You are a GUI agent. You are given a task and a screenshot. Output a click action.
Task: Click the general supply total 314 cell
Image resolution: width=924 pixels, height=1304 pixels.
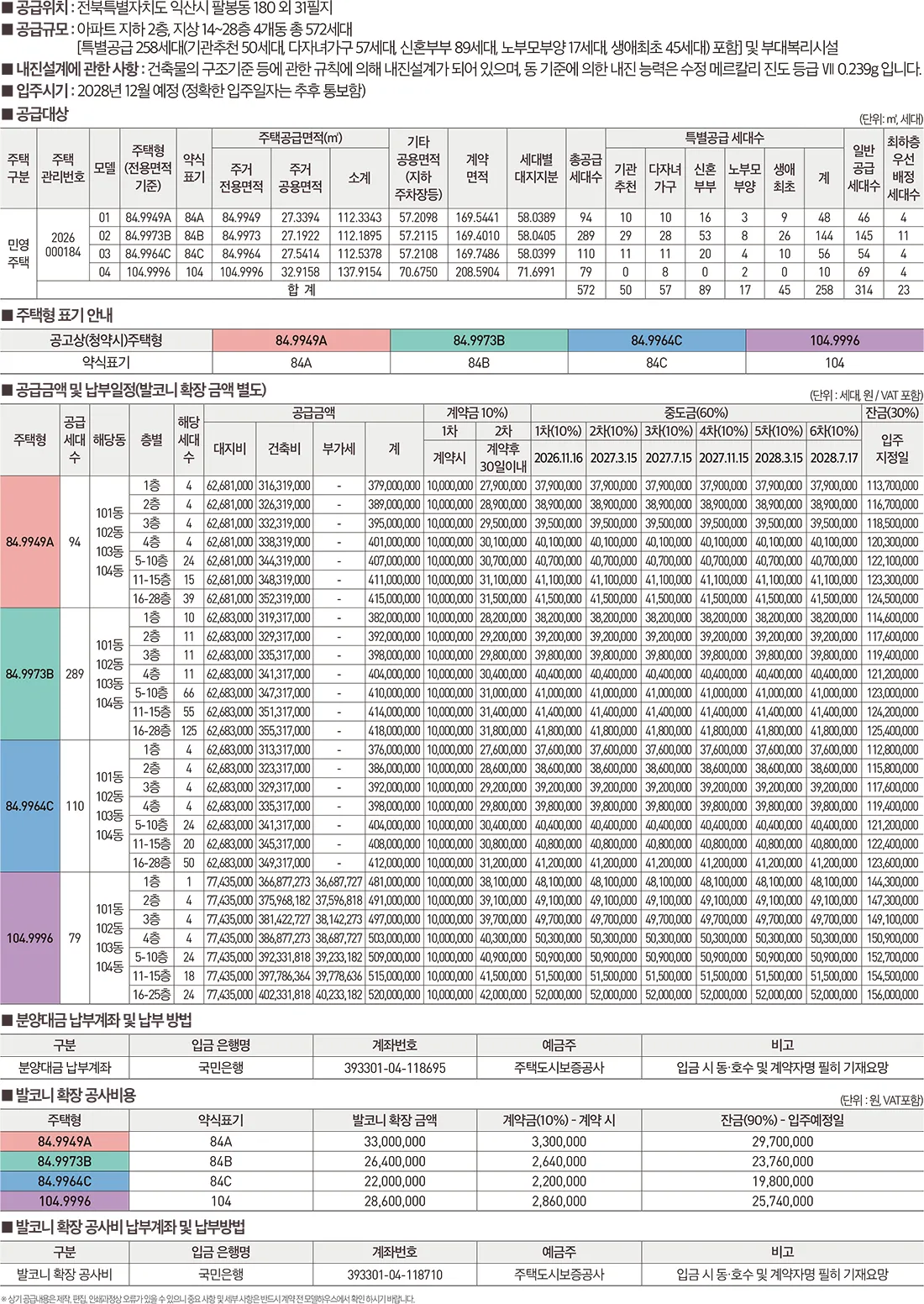(864, 290)
